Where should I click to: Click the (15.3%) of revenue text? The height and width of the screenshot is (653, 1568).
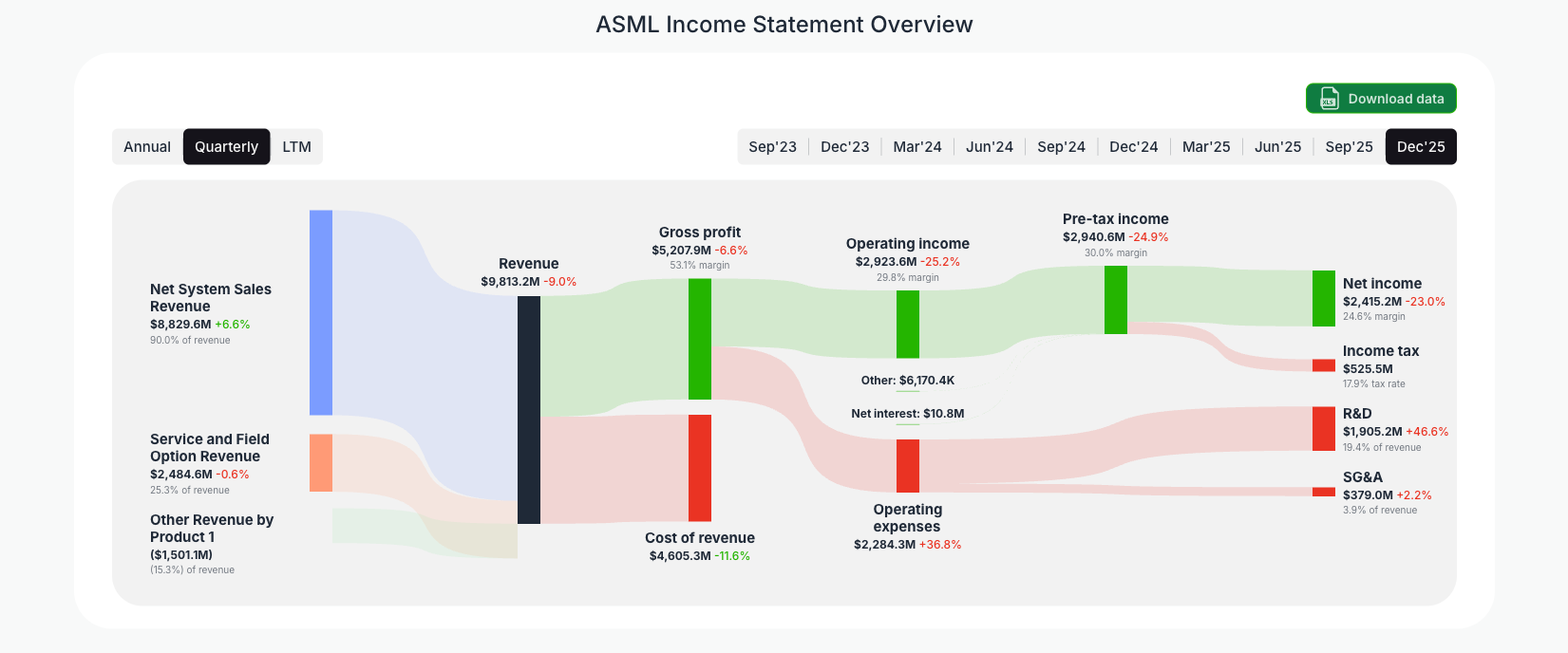(192, 569)
